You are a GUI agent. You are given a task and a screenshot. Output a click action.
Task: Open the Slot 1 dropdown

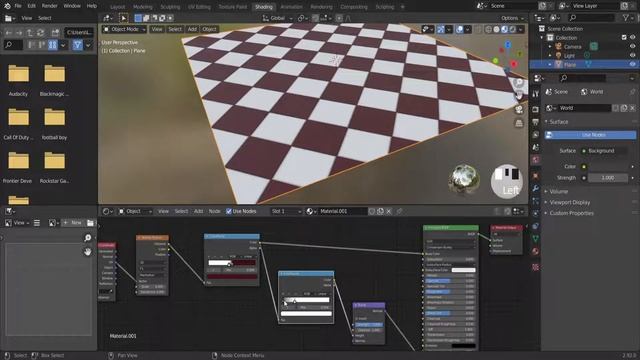pyautogui.click(x=286, y=211)
